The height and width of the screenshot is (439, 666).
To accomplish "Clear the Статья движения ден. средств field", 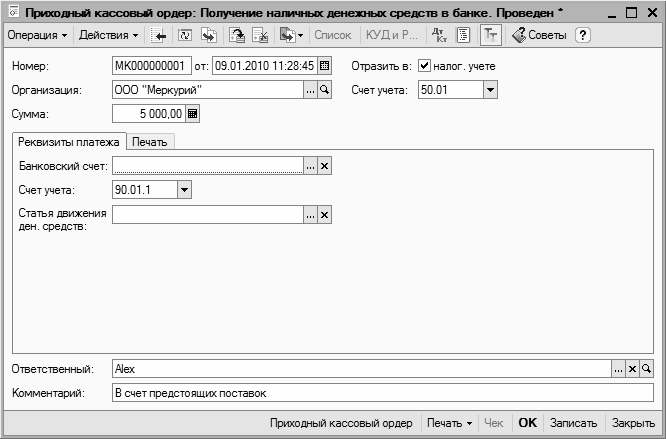I will [324, 214].
